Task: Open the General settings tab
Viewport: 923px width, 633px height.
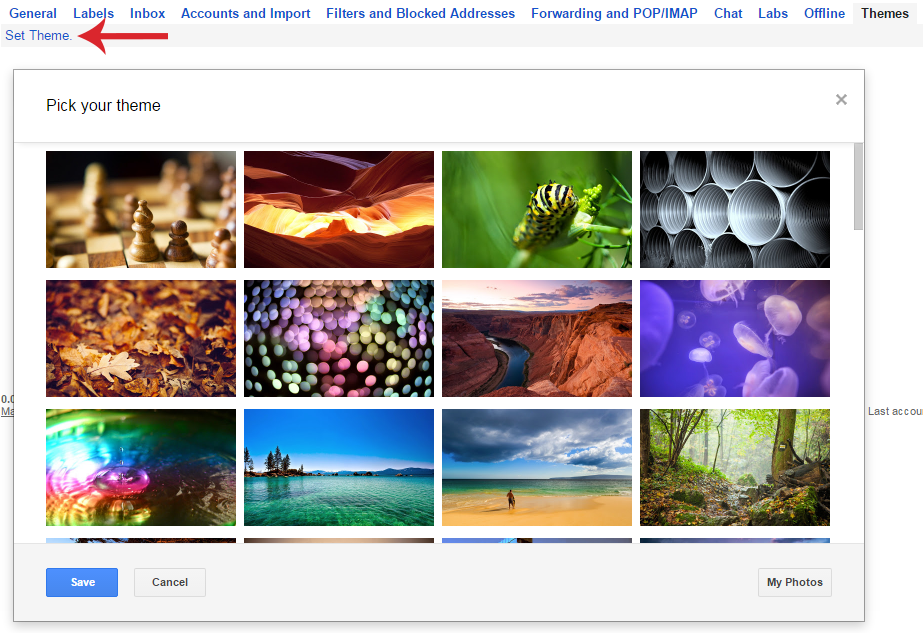Action: click(33, 13)
